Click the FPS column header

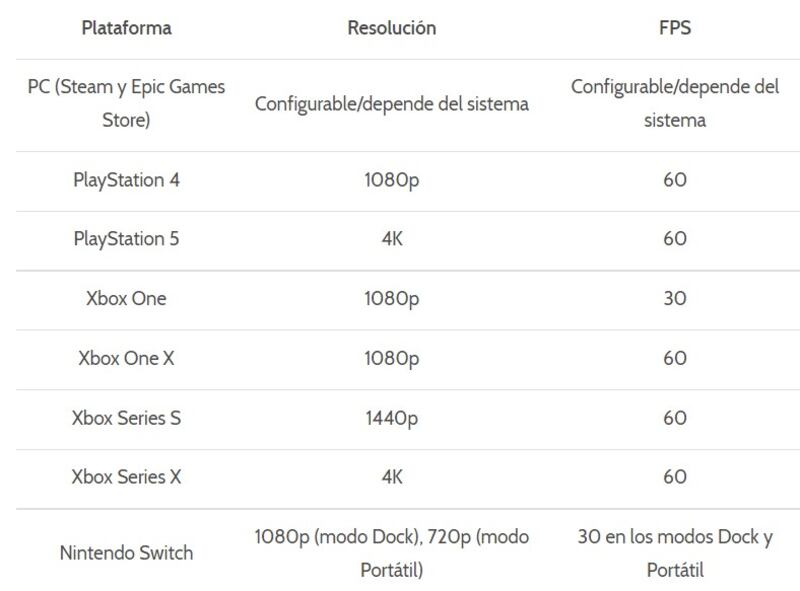pos(675,28)
